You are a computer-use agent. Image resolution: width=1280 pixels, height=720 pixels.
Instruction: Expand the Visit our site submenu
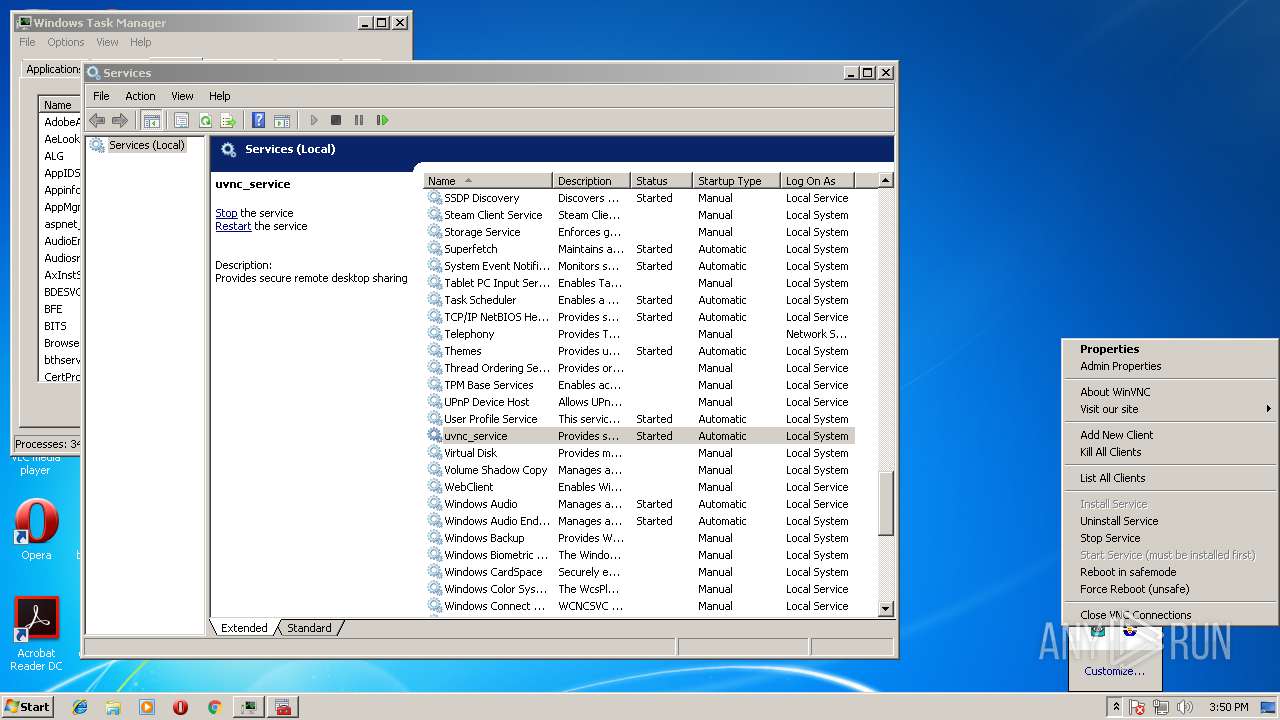point(1170,409)
